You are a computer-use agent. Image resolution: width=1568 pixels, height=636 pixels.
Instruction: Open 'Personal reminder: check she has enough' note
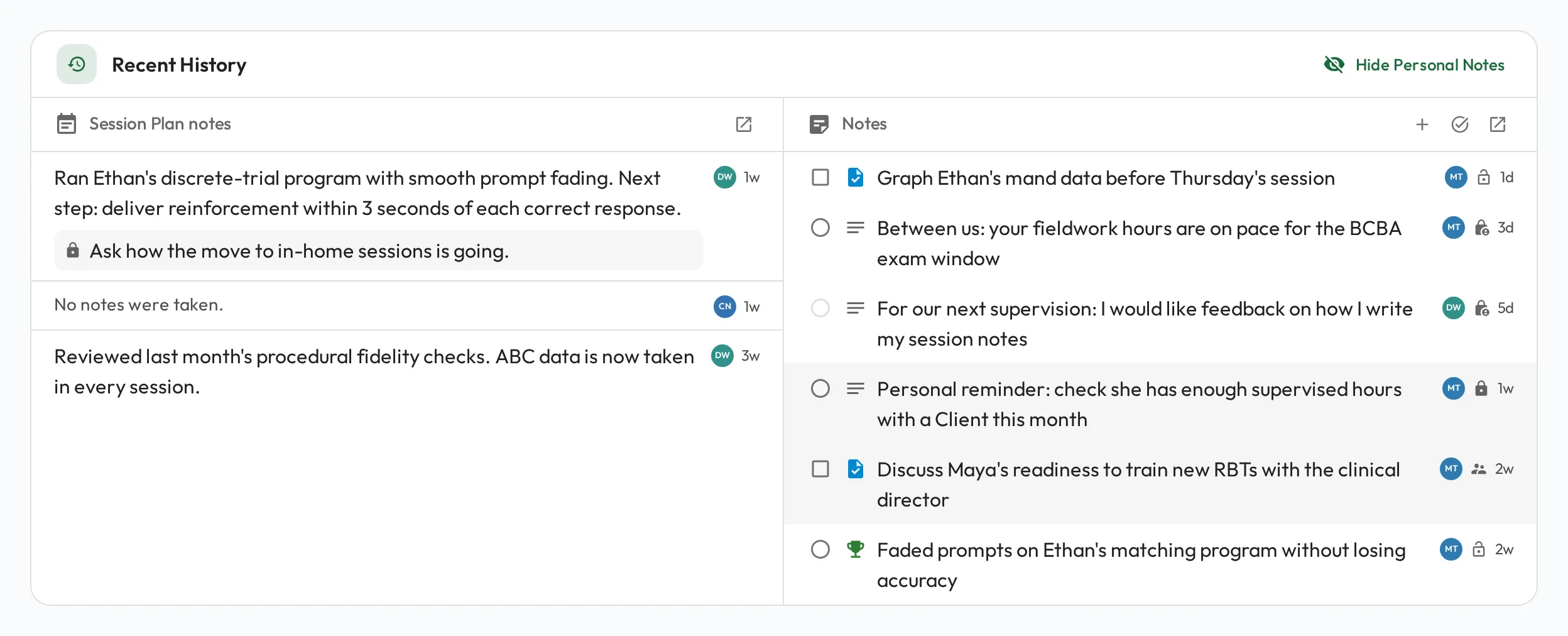pyautogui.click(x=1139, y=404)
